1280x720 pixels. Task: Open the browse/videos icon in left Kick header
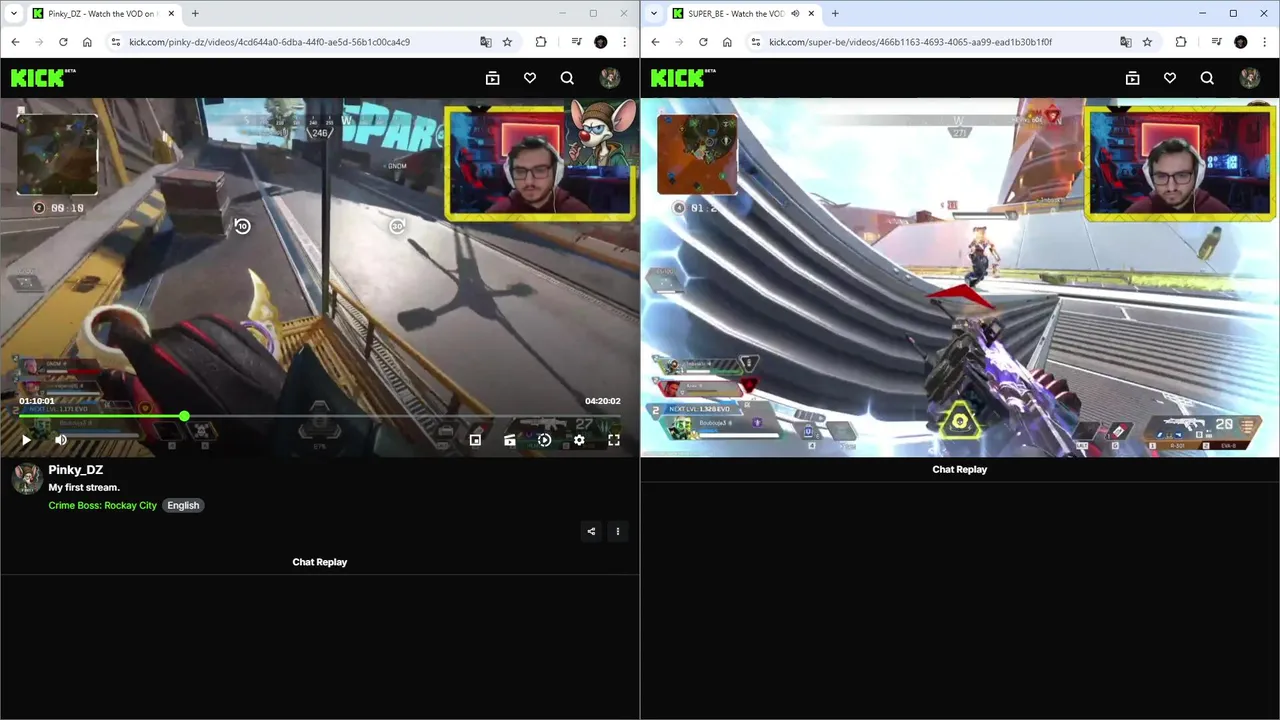492,78
